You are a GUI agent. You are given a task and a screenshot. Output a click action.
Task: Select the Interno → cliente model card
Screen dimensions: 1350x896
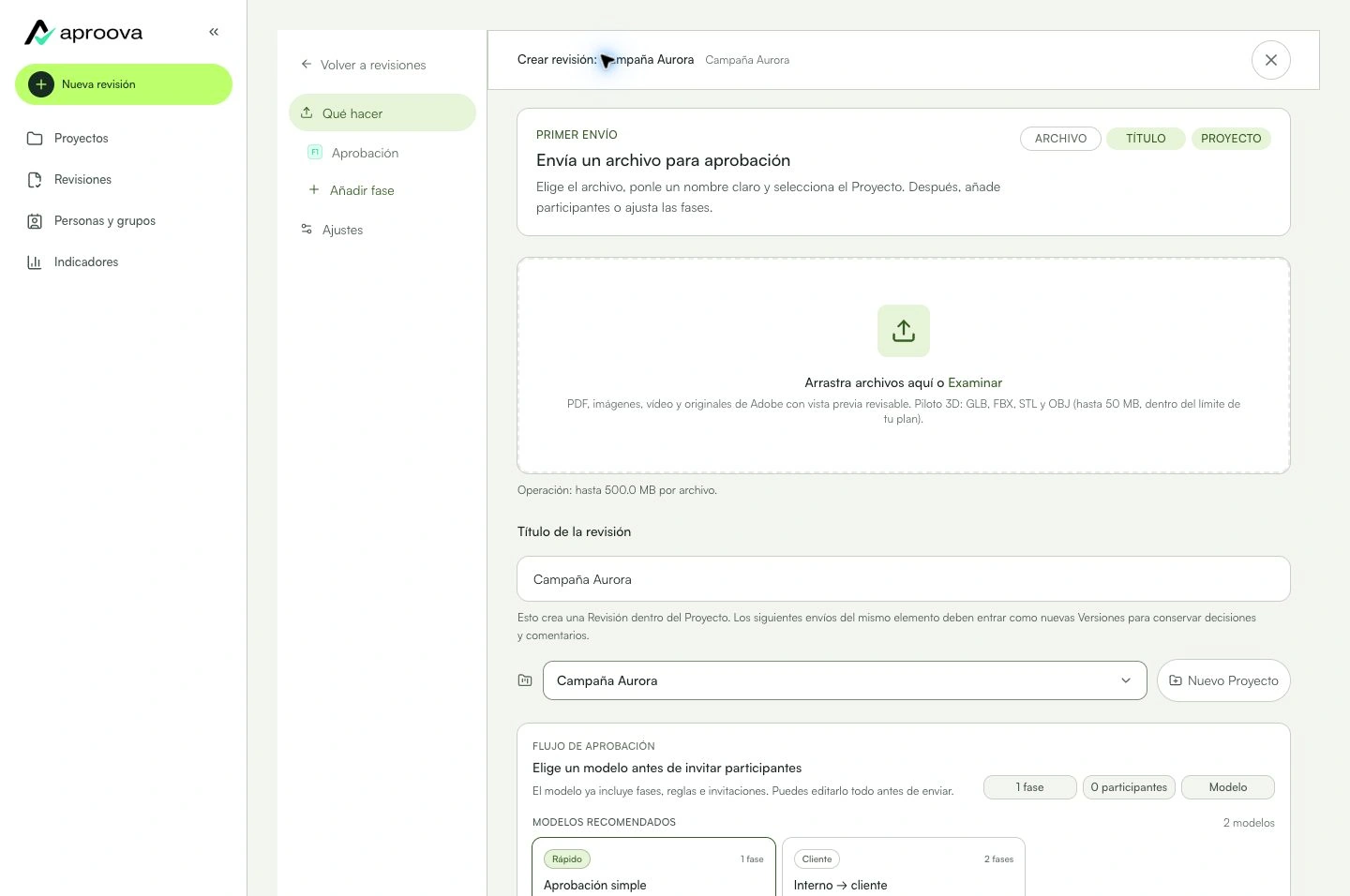pyautogui.click(x=904, y=867)
